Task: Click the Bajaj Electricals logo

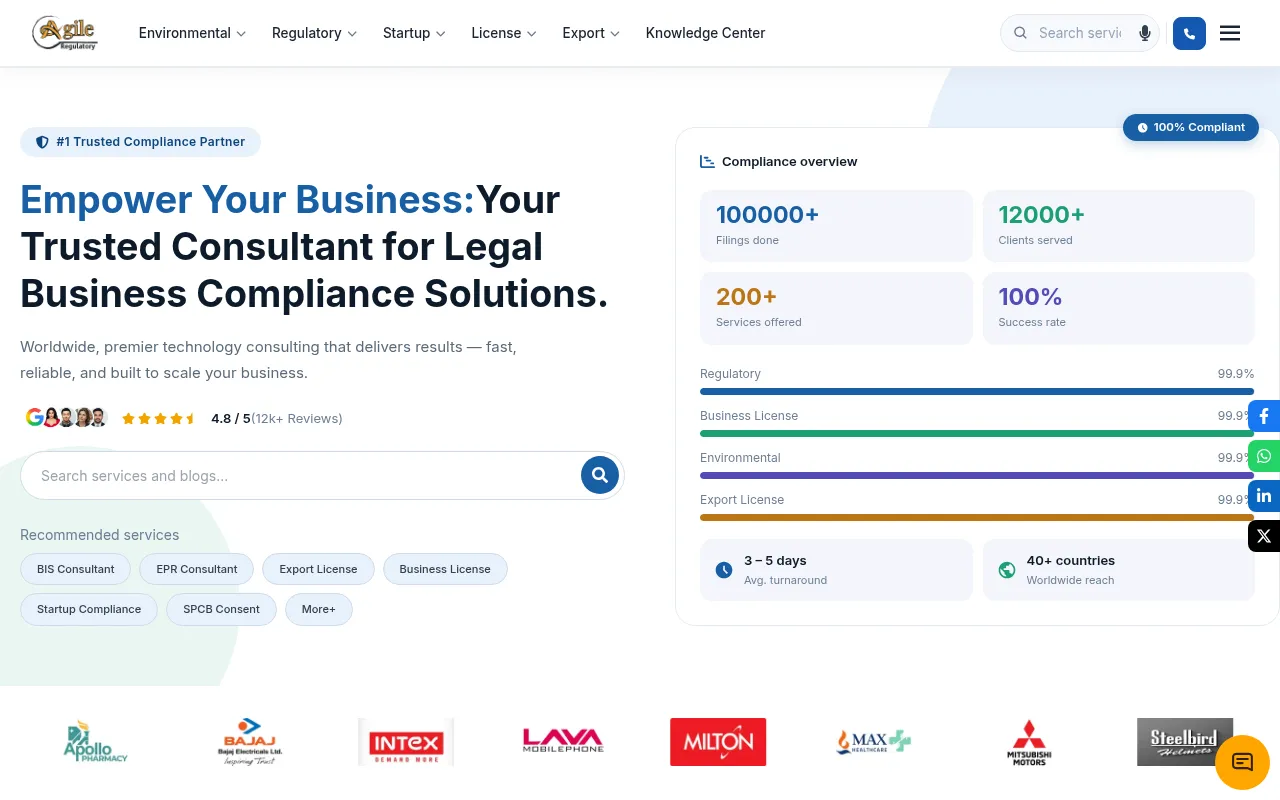Action: click(250, 742)
